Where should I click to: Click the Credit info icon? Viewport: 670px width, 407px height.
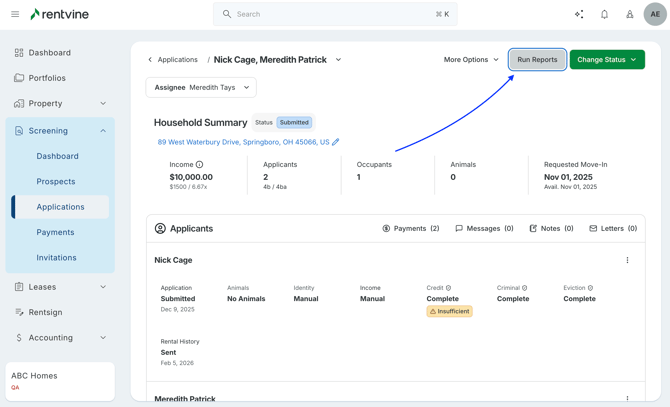coord(448,288)
